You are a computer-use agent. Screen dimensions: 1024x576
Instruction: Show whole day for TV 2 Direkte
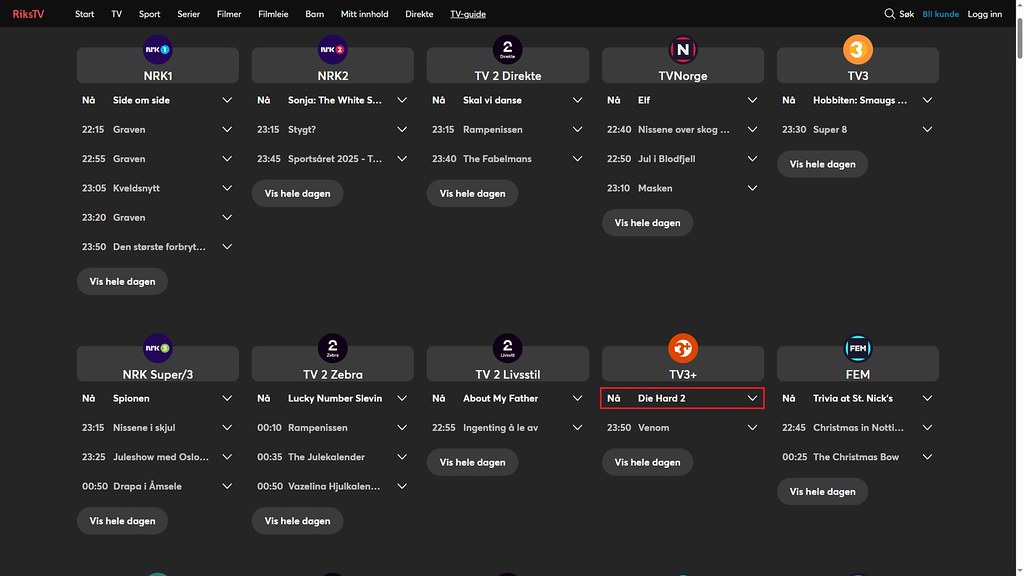[x=472, y=193]
